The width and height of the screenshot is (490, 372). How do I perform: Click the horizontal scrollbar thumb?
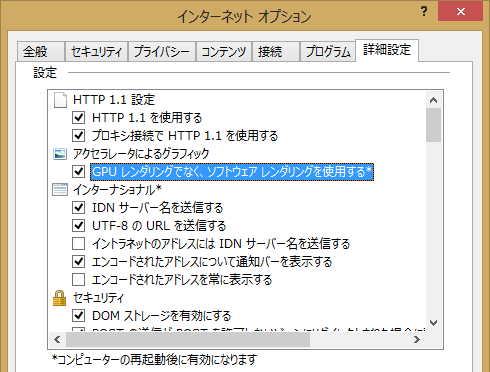click(188, 340)
